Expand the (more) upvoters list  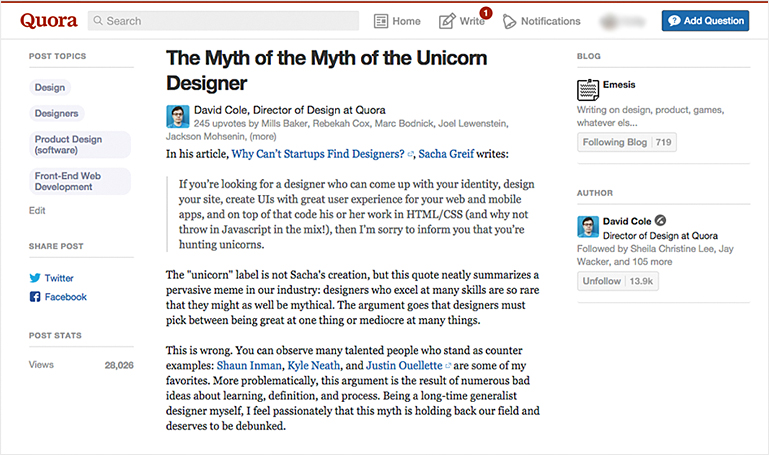pos(263,136)
